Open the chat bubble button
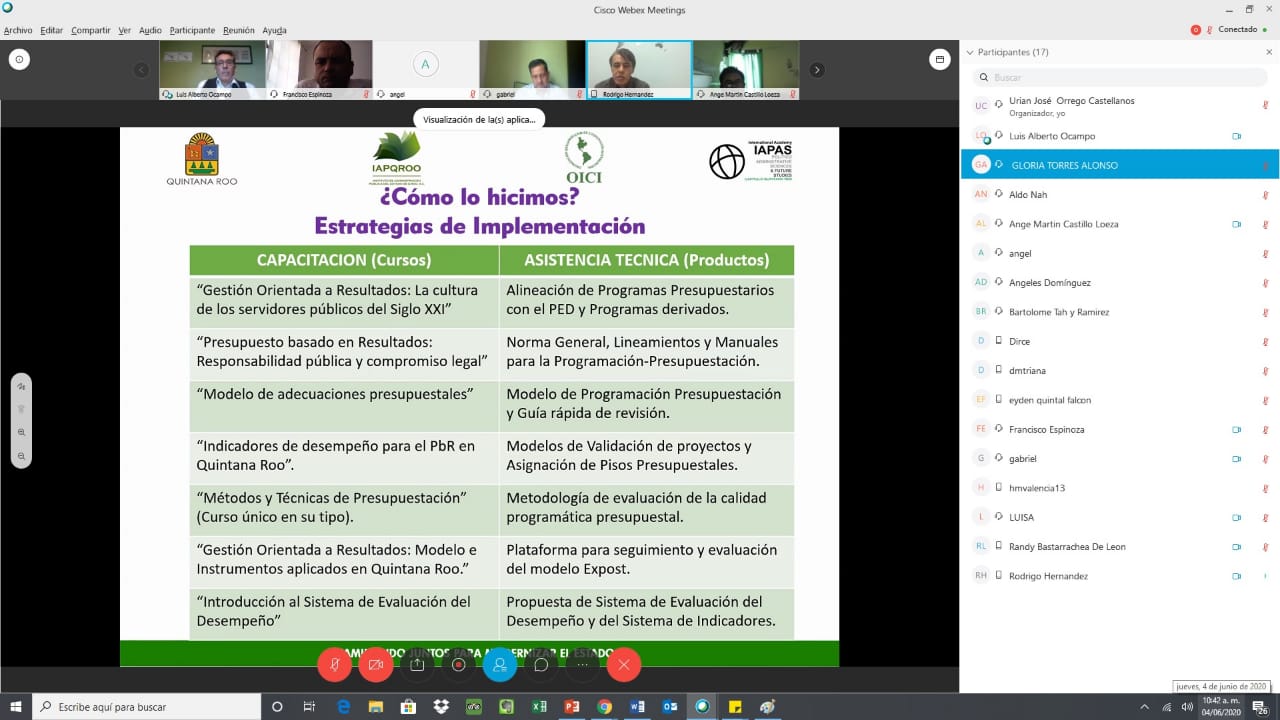Viewport: 1280px width, 720px height. tap(541, 665)
